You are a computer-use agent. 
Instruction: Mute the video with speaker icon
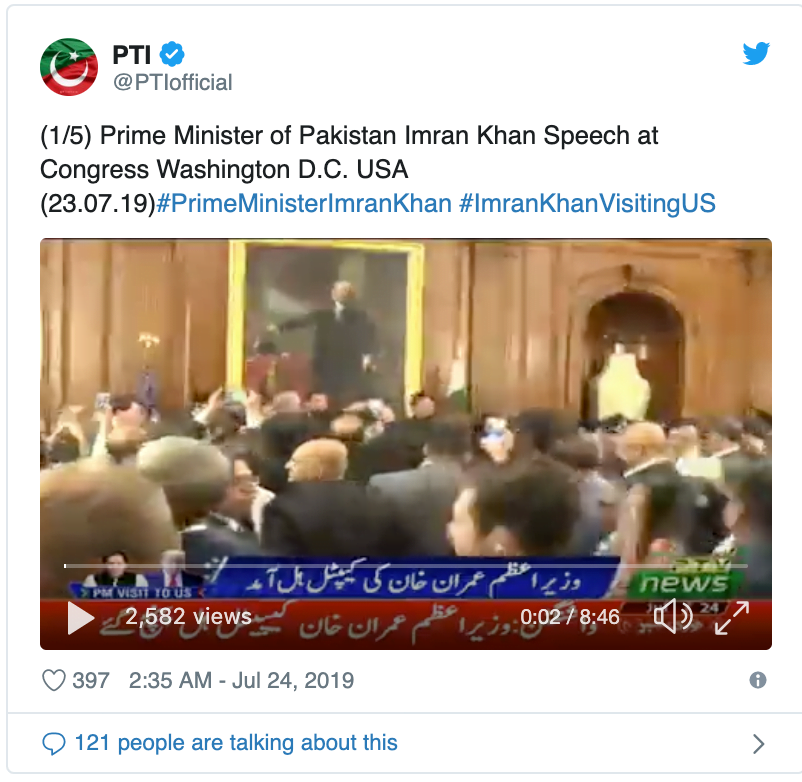tap(673, 616)
